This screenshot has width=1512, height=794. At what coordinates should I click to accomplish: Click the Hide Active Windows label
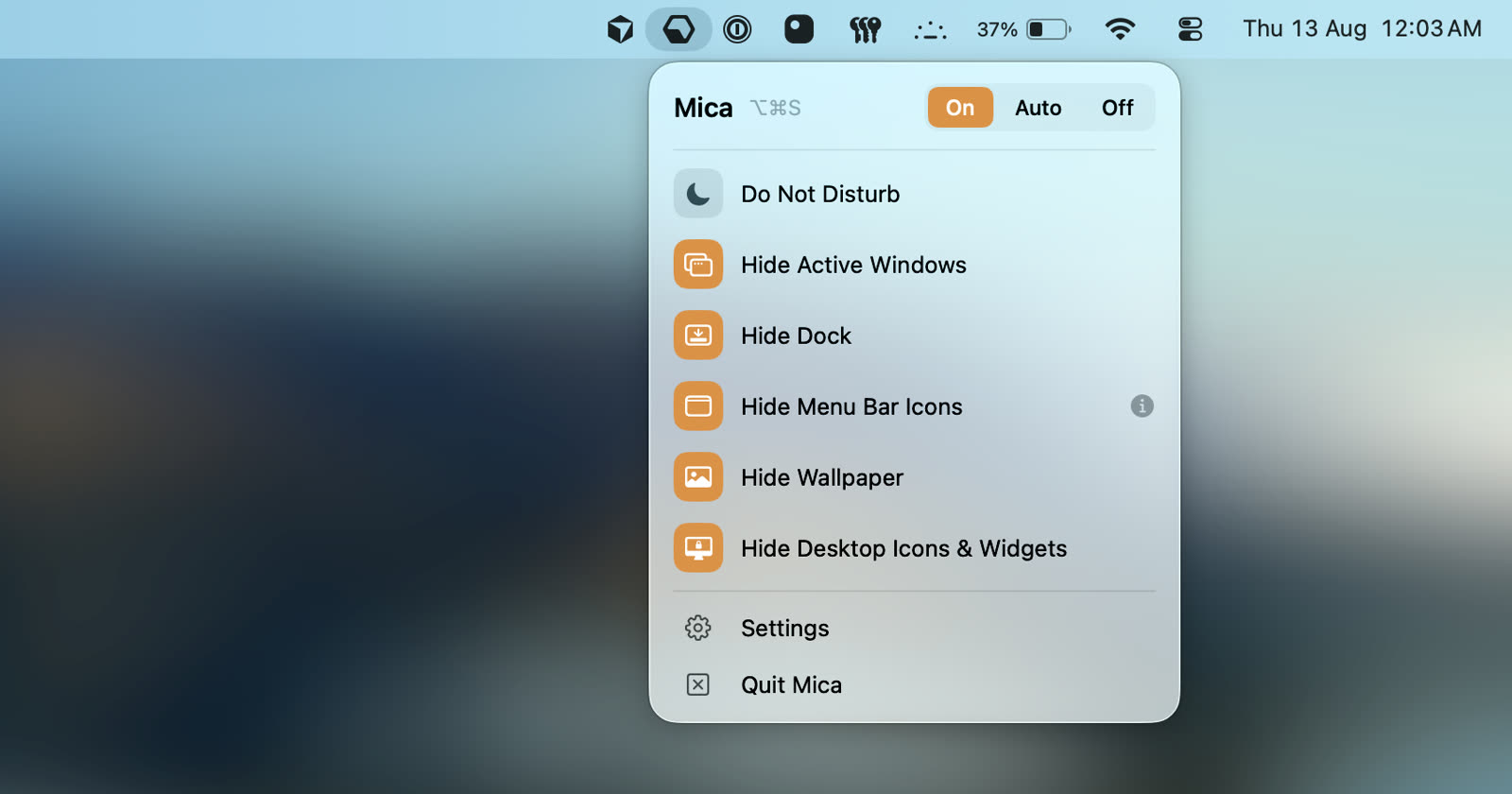coord(853,265)
